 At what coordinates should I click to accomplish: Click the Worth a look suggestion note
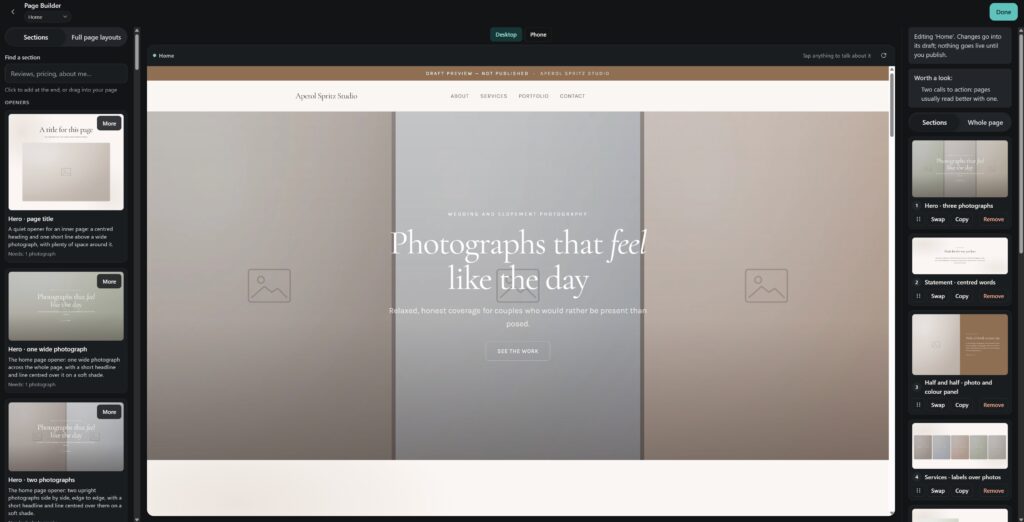pyautogui.click(x=959, y=88)
